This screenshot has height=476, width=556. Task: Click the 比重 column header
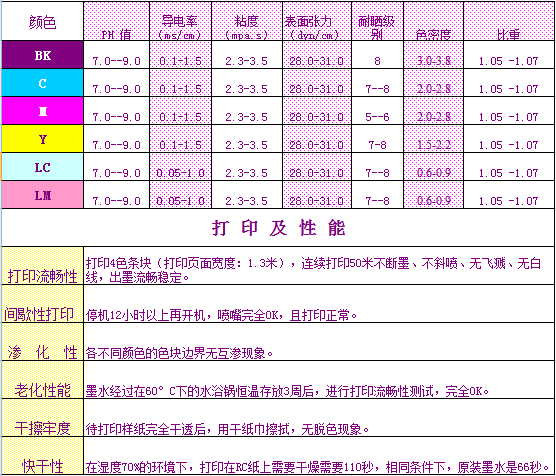click(x=509, y=21)
